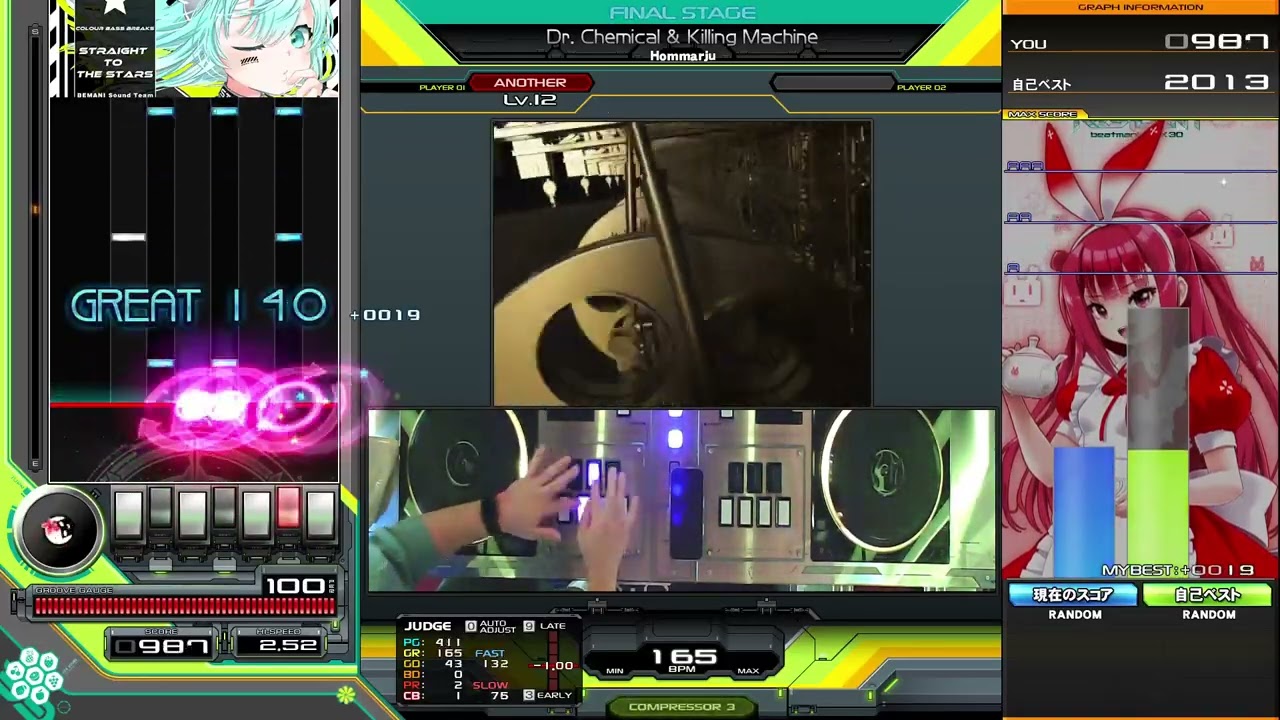This screenshot has height=720, width=1280.
Task: Click the GD 43 judge count
Action: 432,664
